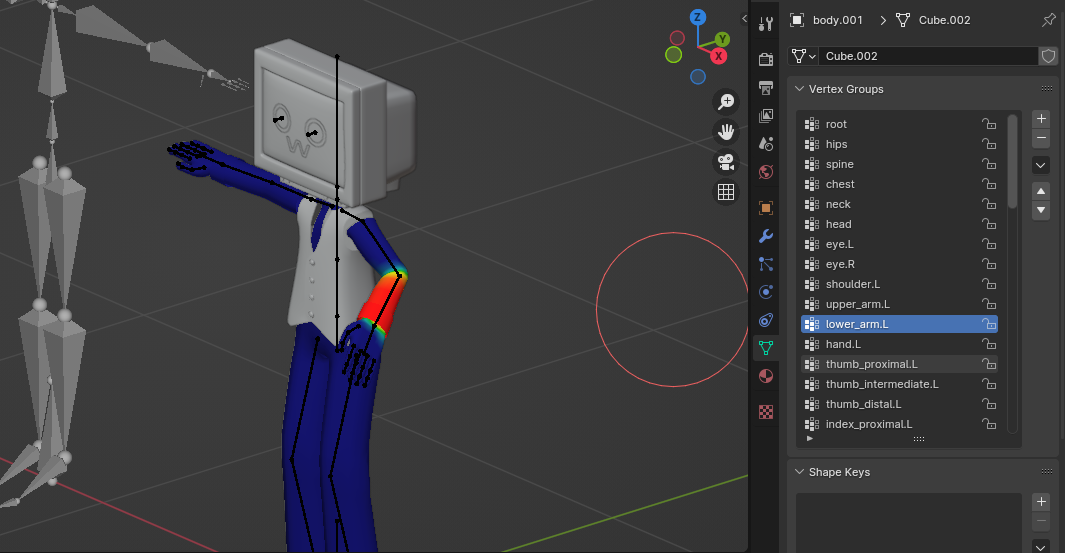This screenshot has height=553, width=1065.
Task: Click the negative X axis gizmo circle
Action: pos(677,38)
